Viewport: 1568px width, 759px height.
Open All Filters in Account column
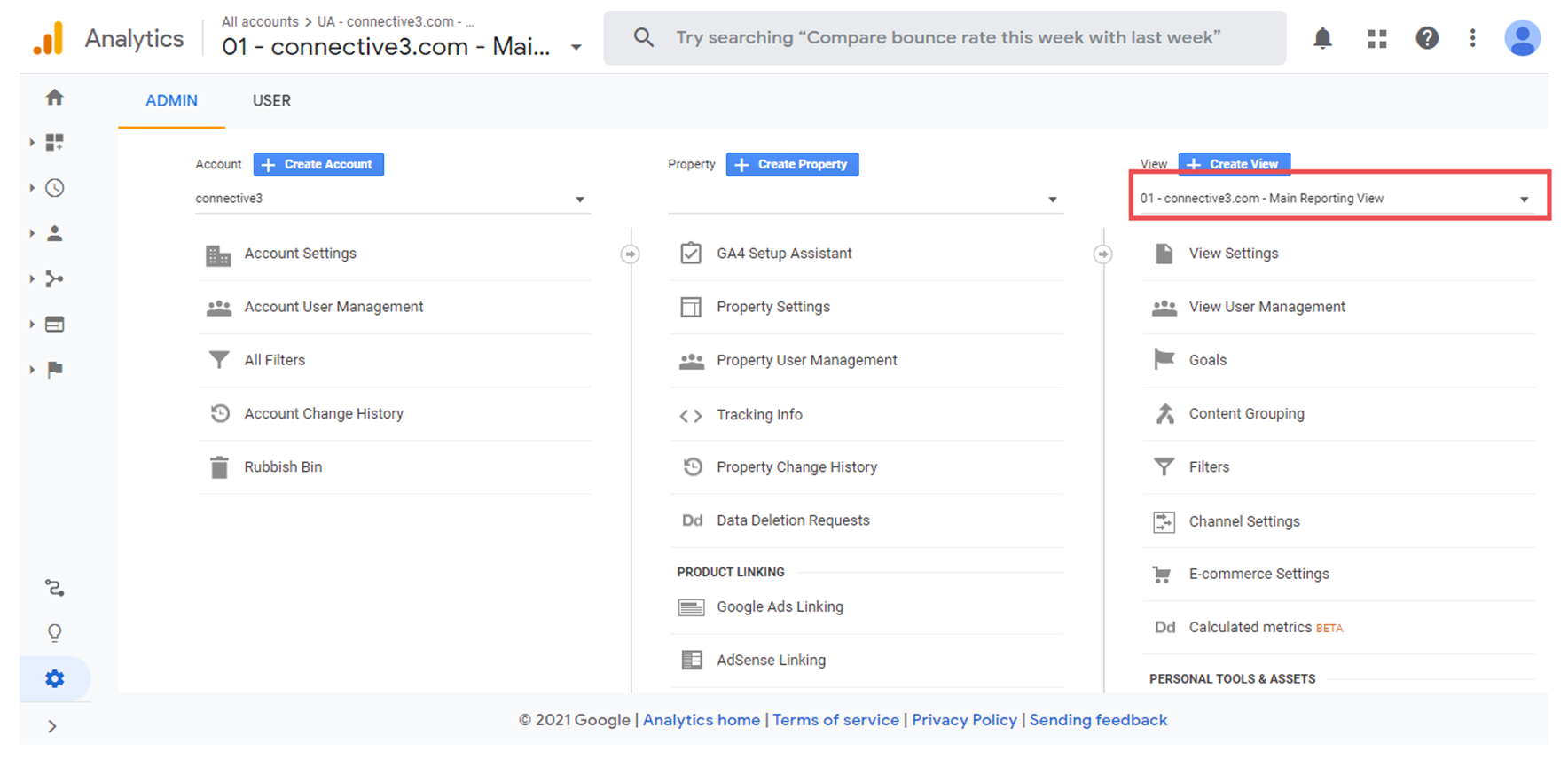click(394, 360)
